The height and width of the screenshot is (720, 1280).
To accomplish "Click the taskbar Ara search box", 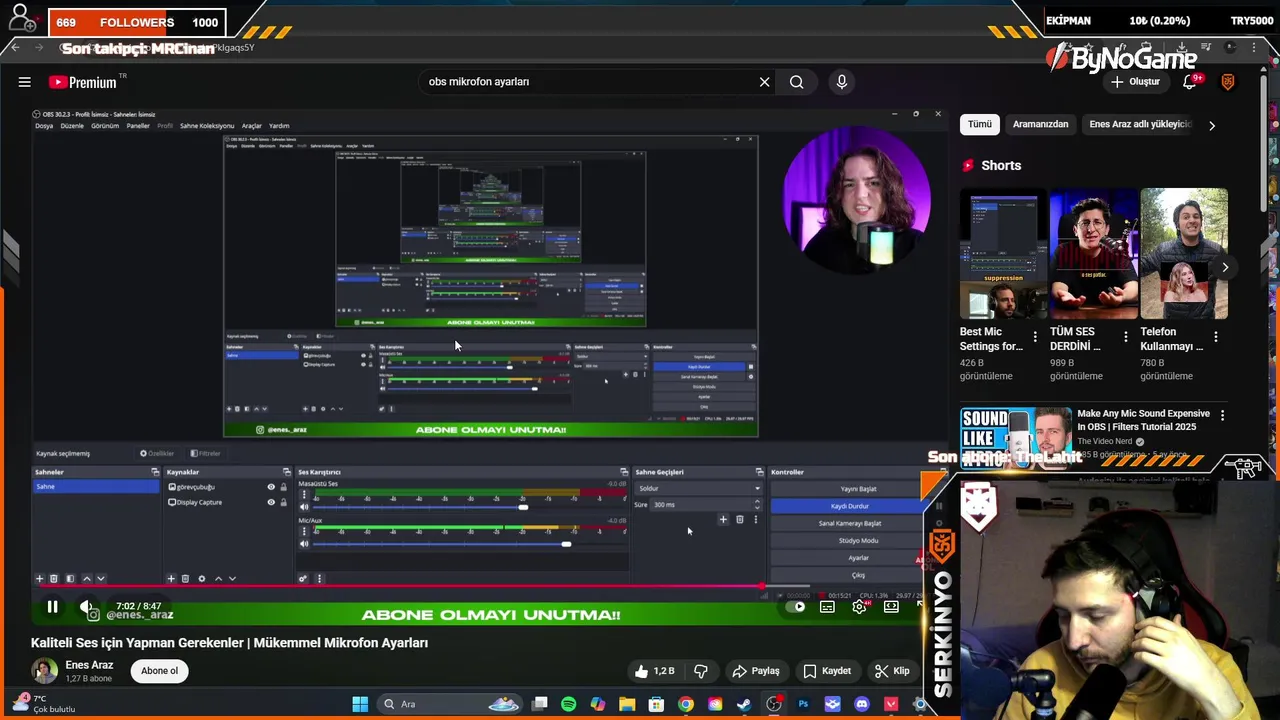I will point(448,704).
